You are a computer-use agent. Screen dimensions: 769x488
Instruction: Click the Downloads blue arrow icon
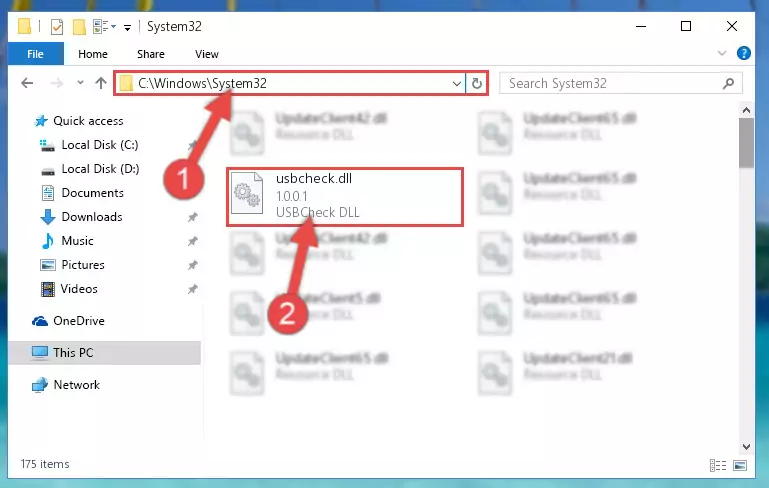click(x=48, y=217)
